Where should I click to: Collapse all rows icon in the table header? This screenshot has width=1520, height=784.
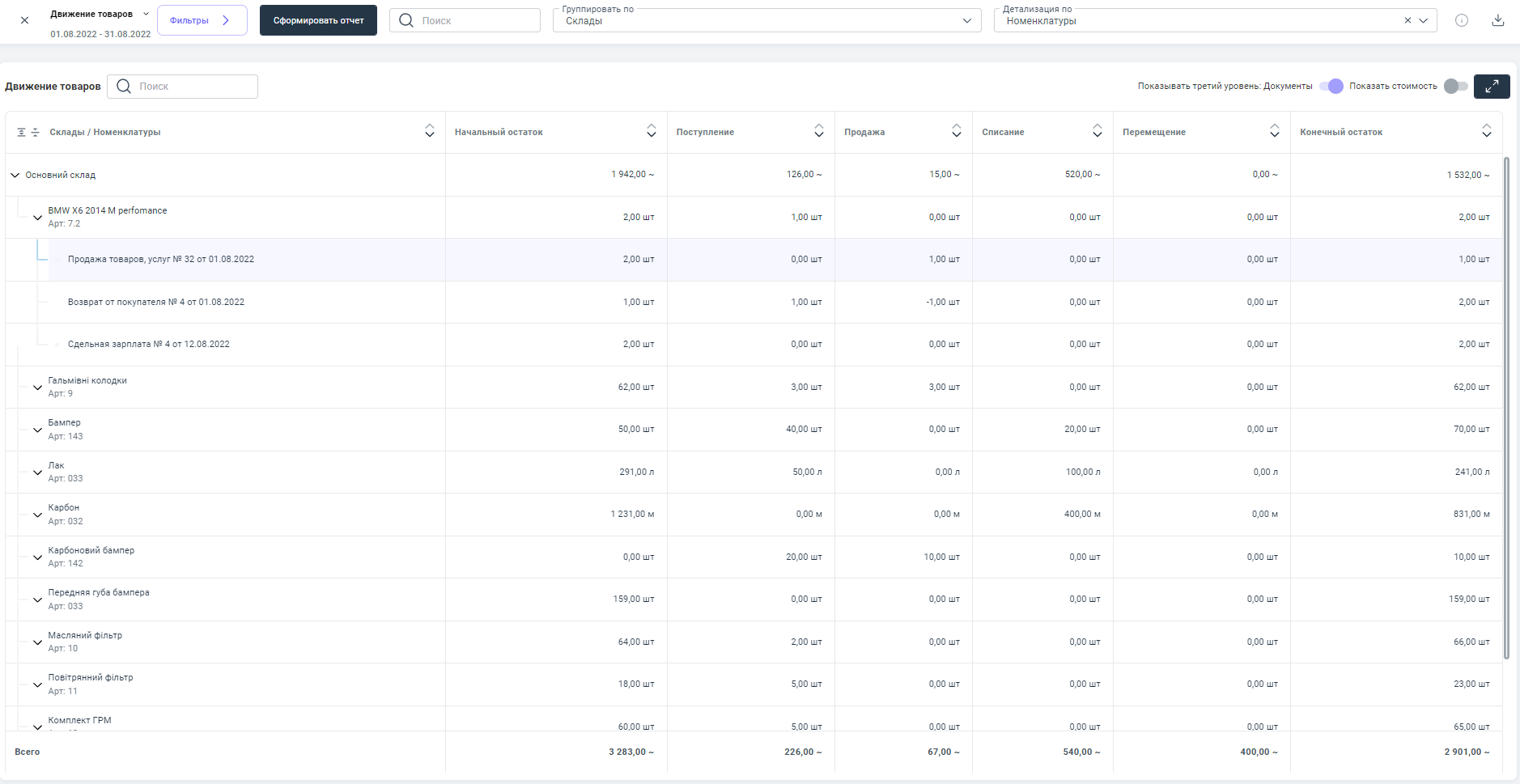[x=35, y=132]
